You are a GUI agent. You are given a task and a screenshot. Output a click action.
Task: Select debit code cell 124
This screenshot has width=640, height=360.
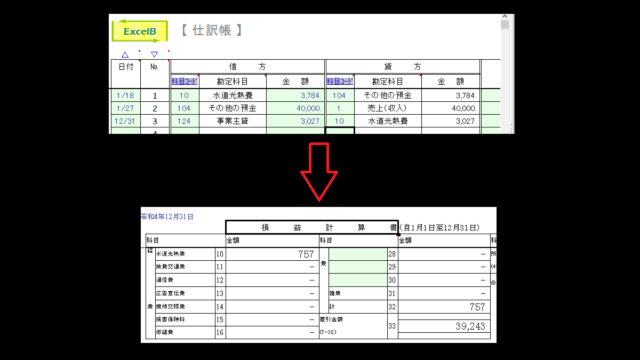[x=184, y=121]
